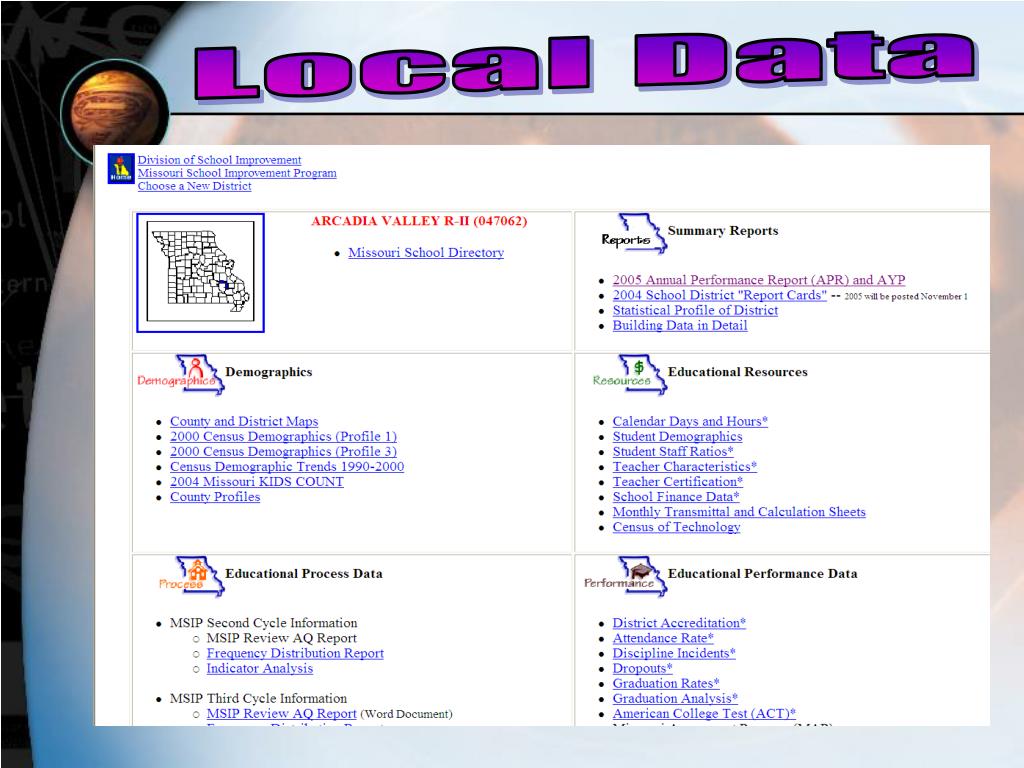Open Third Cycle MSIP Review AQ Report
This screenshot has width=1024, height=768.
[x=281, y=714]
